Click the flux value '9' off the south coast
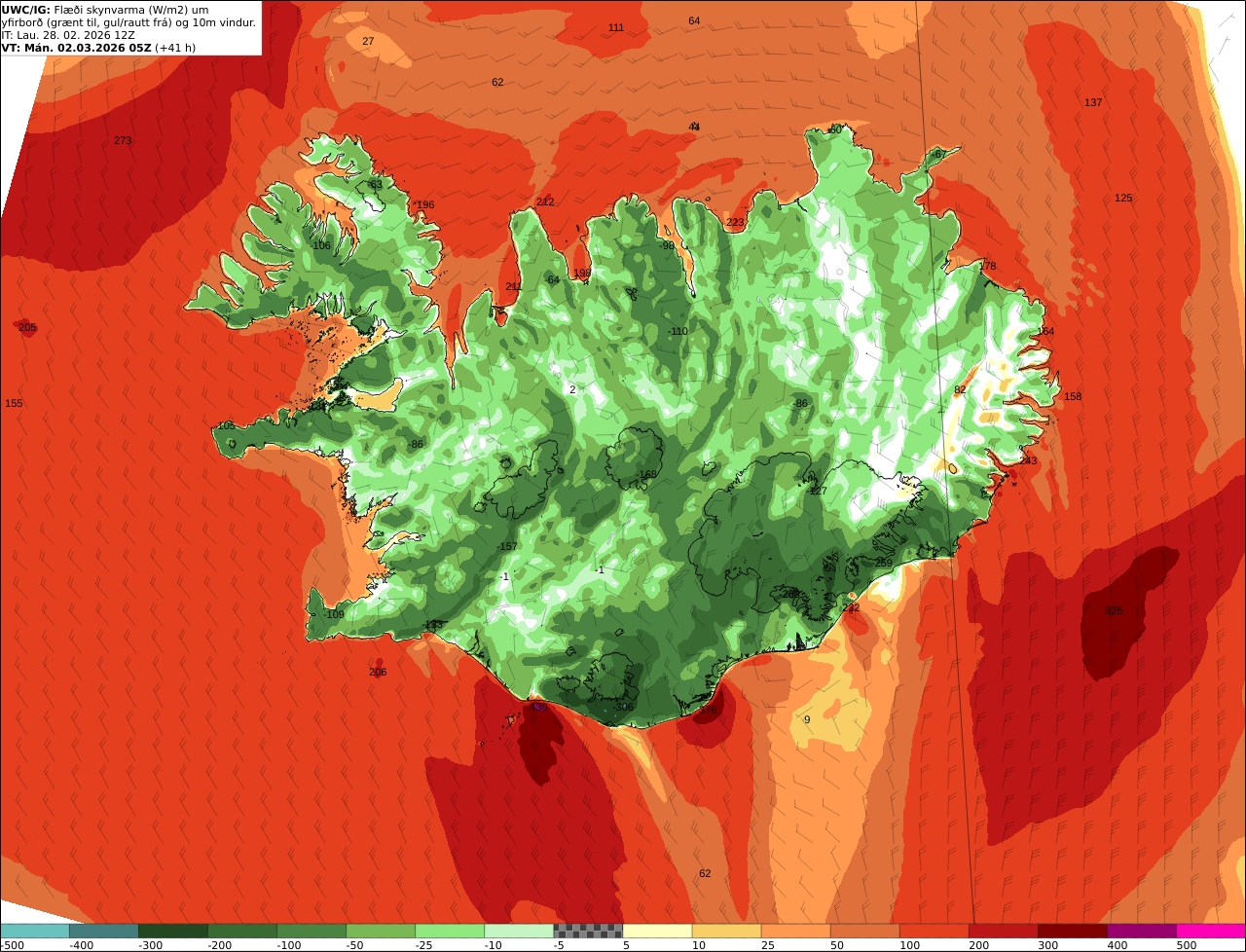This screenshot has width=1246, height=952. coord(806,719)
